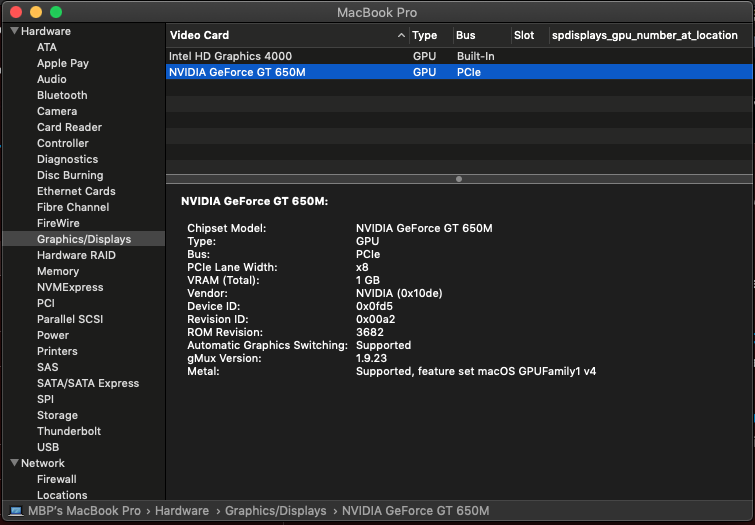The height and width of the screenshot is (525, 755).
Task: Open Card Reader section
Action: [x=69, y=127]
